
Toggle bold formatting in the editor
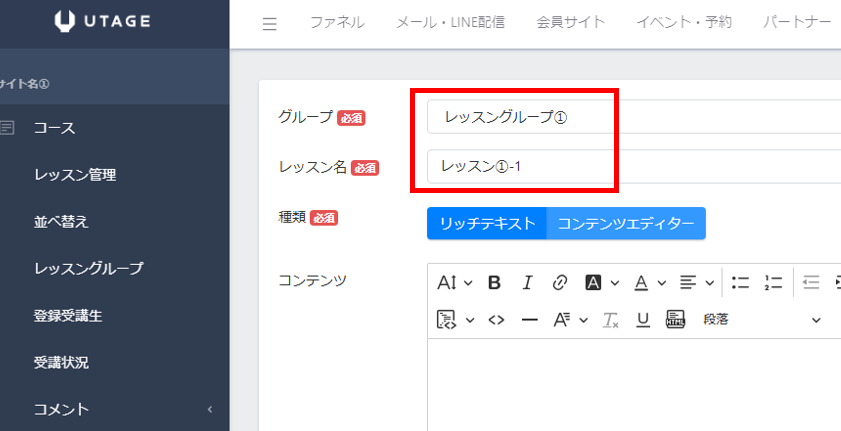coord(494,283)
